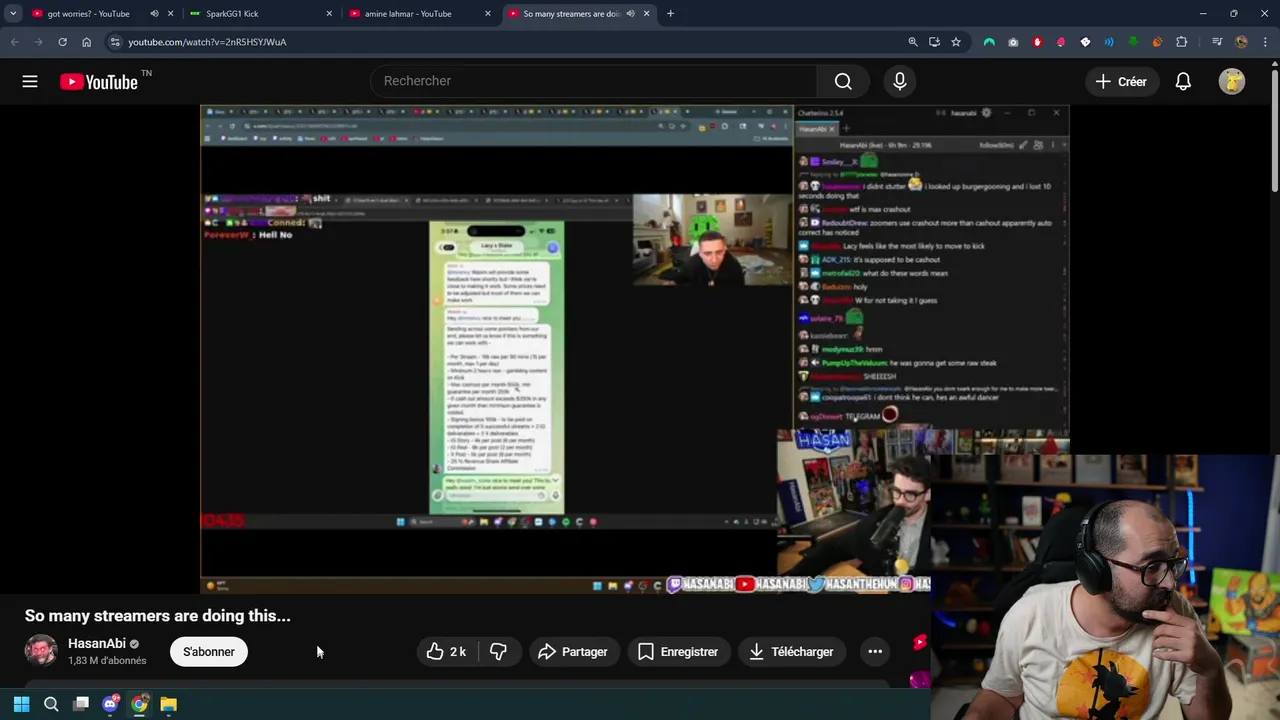1280x720 pixels.
Task: Open the HasanAbi channel name link
Action: pyautogui.click(x=97, y=644)
